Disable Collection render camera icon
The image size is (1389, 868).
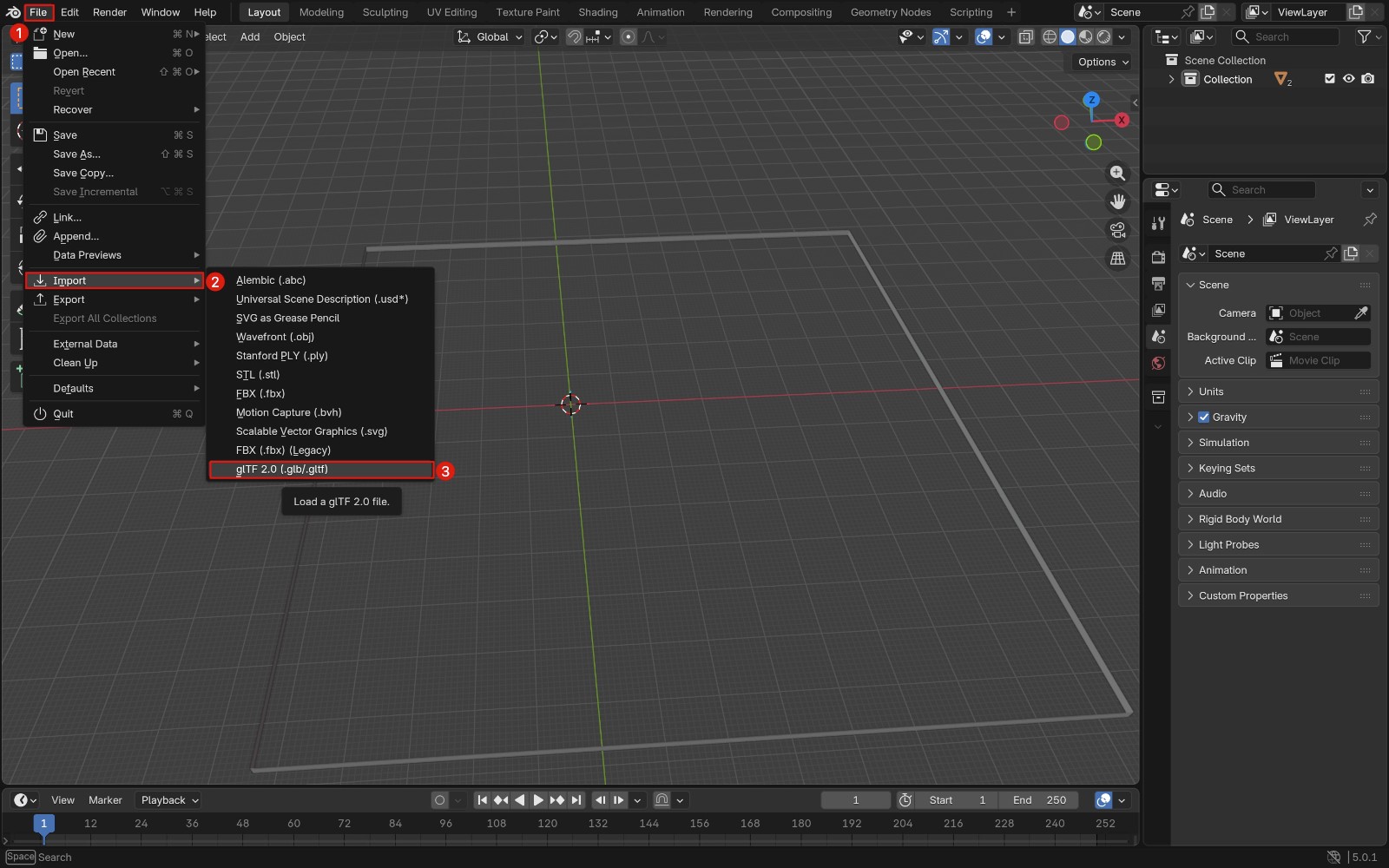(1367, 79)
